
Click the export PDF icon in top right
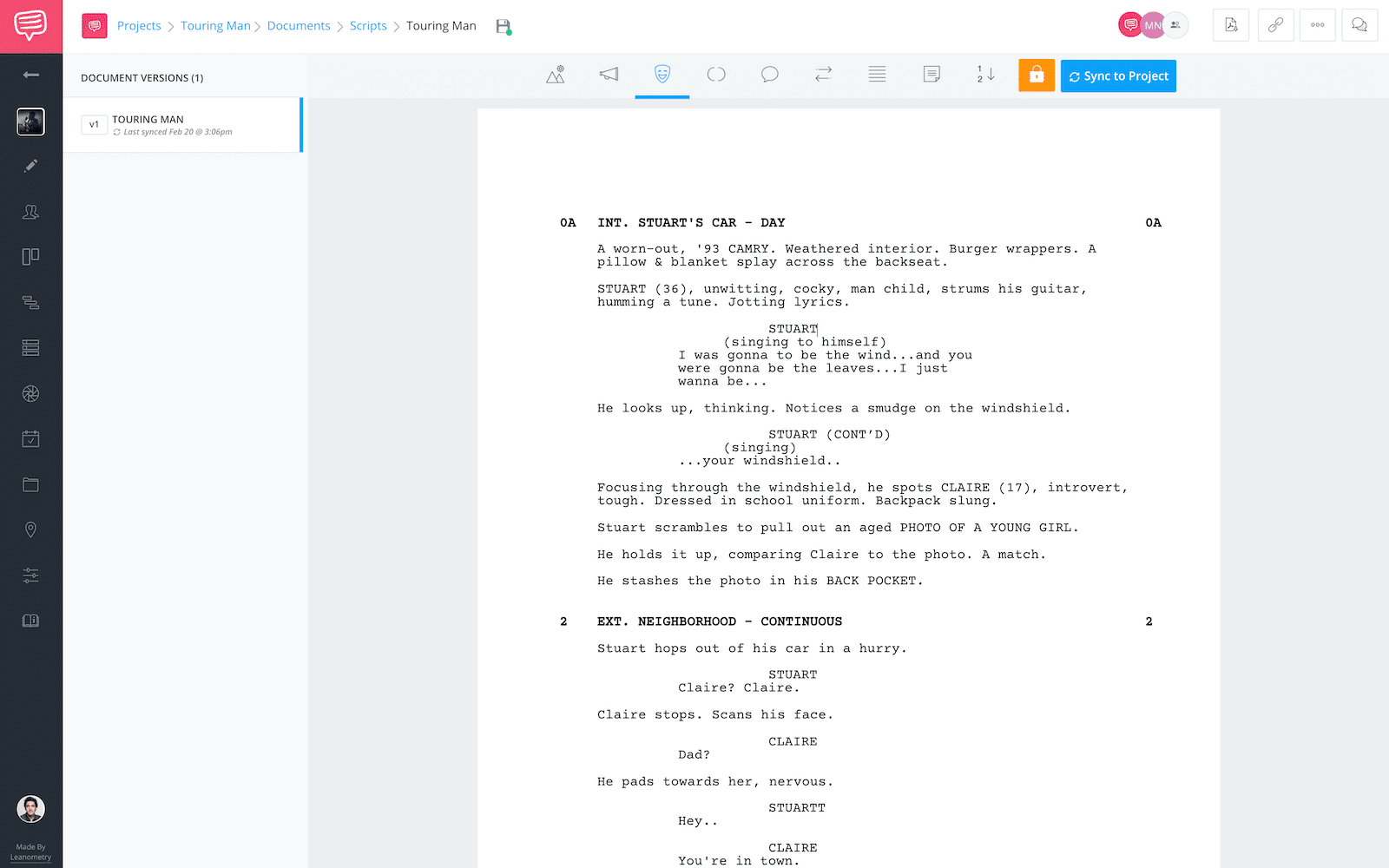pyautogui.click(x=1230, y=25)
